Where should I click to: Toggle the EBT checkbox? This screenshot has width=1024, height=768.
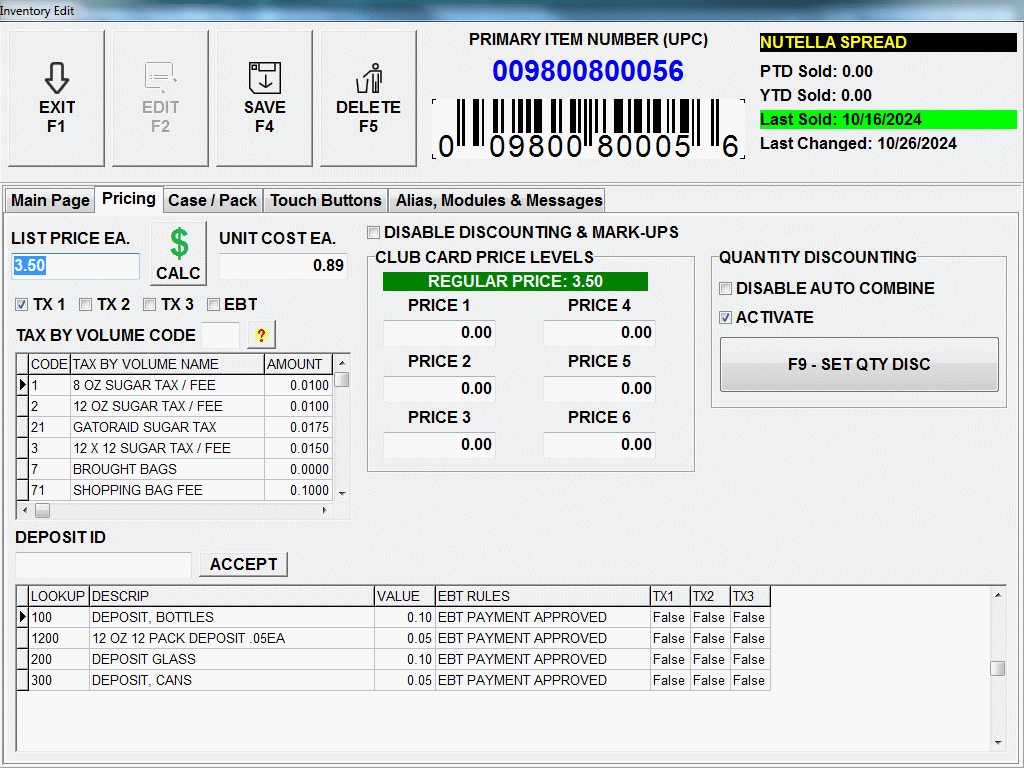(x=213, y=305)
